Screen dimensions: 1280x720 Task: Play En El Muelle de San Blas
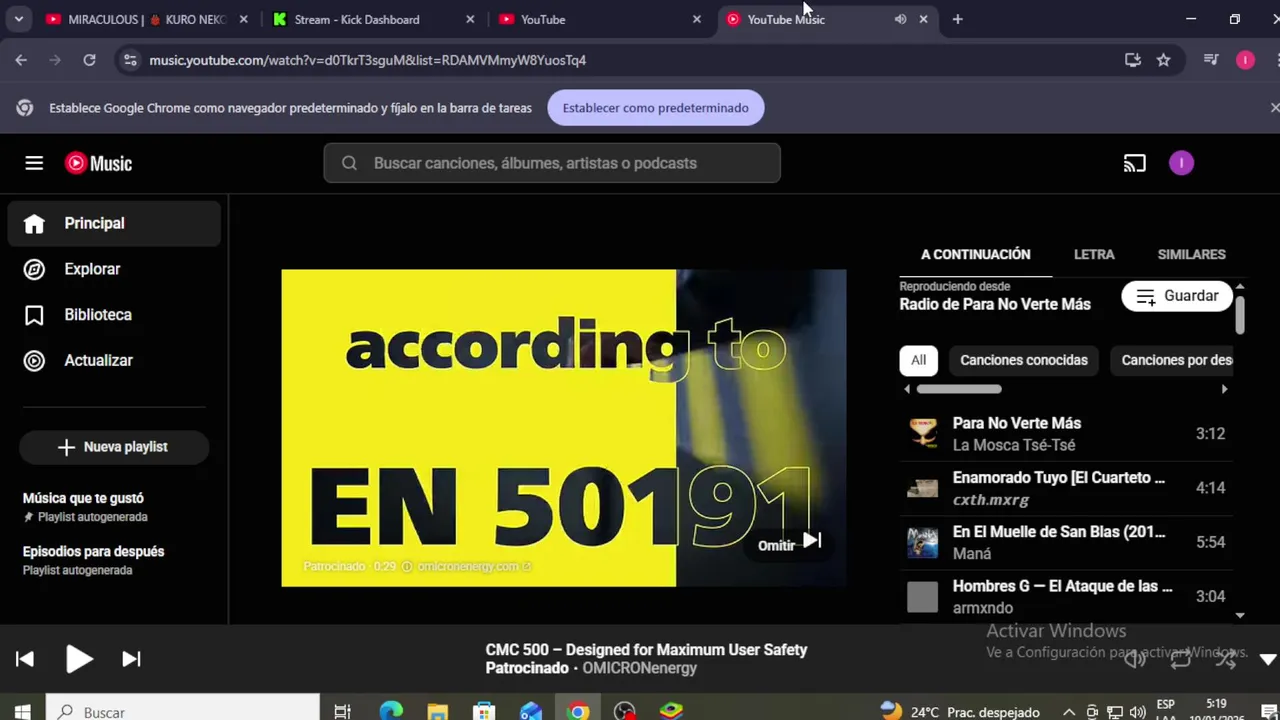pyautogui.click(x=1066, y=542)
